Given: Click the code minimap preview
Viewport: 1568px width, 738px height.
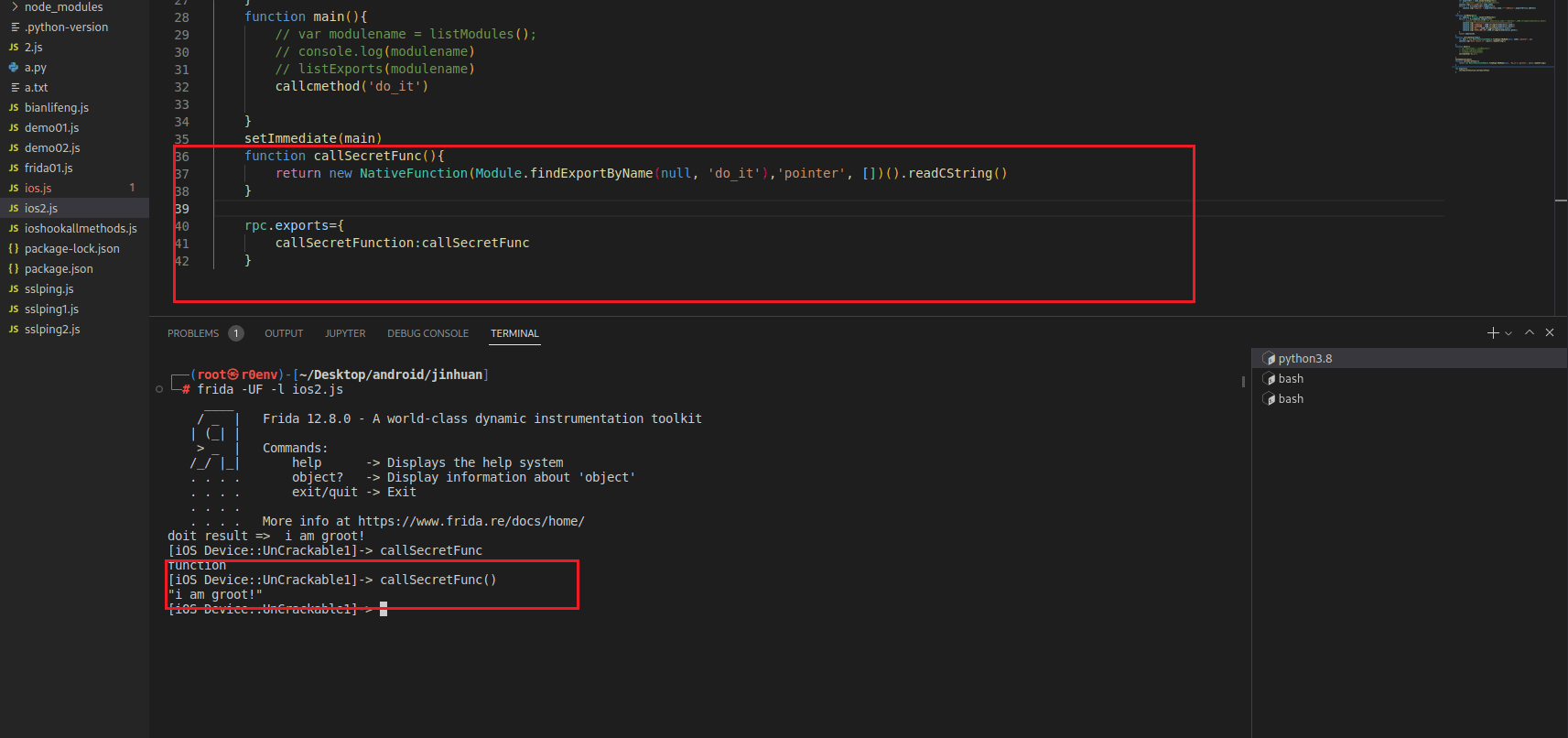Looking at the screenshot, I should coord(1501,37).
